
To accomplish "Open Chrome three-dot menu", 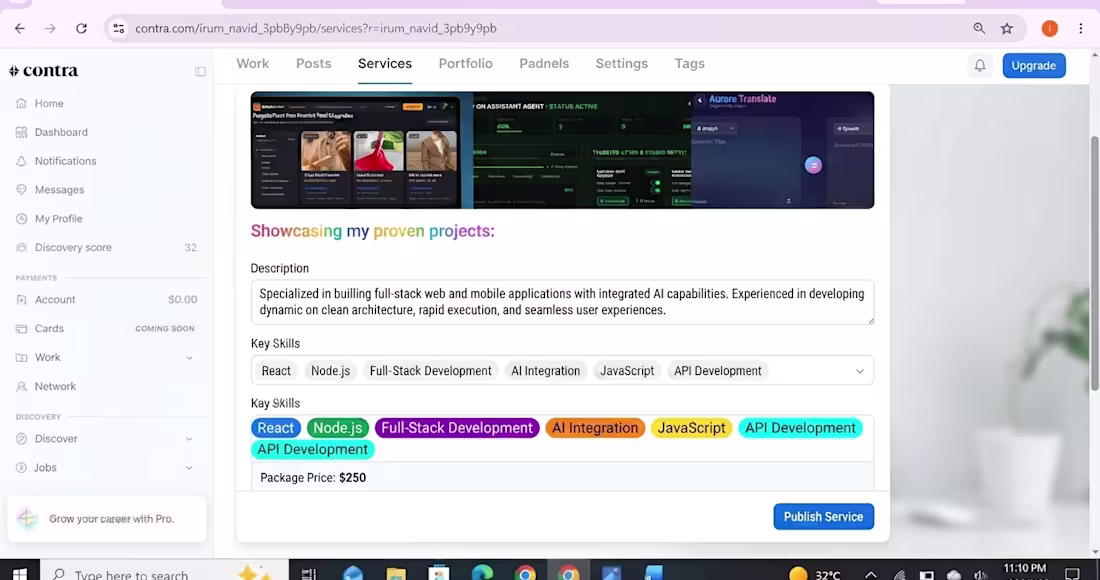I will pos(1080,29).
